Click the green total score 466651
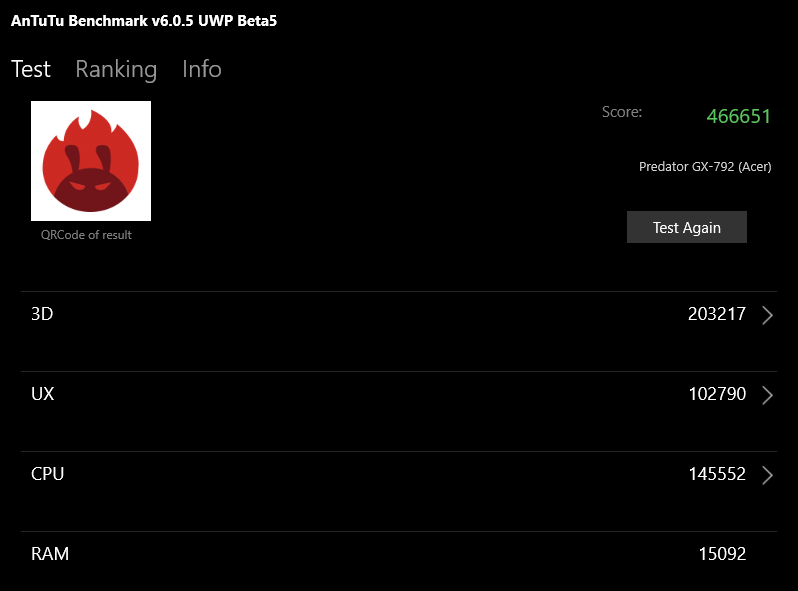This screenshot has width=798, height=591. pos(738,116)
